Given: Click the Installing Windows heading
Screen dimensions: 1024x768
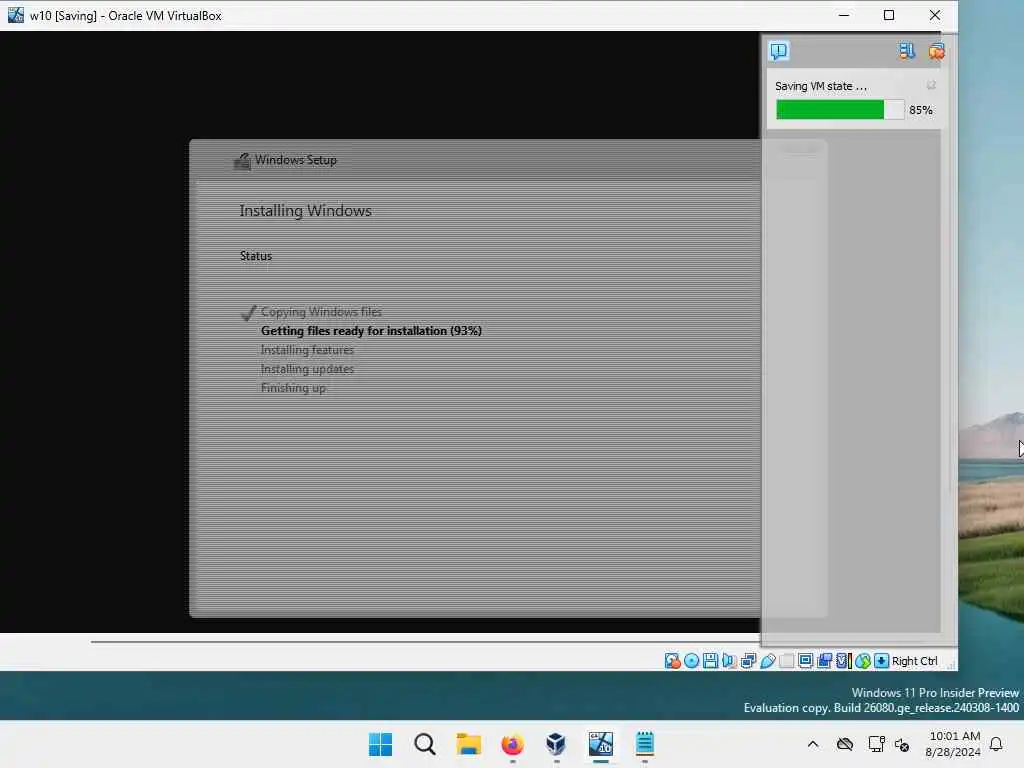Looking at the screenshot, I should 305,211.
